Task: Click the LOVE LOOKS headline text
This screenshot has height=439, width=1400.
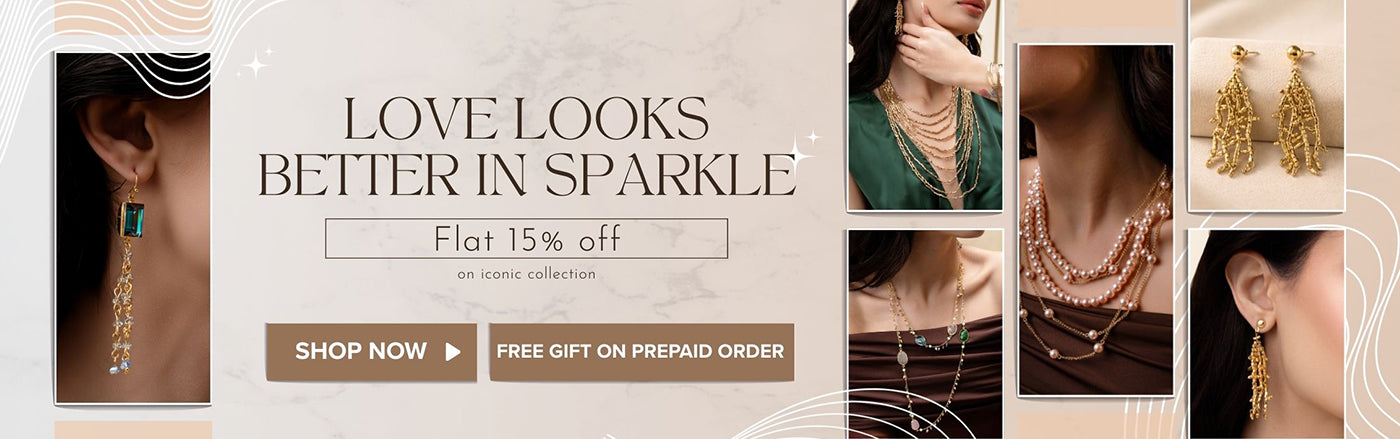Action: pos(526,120)
